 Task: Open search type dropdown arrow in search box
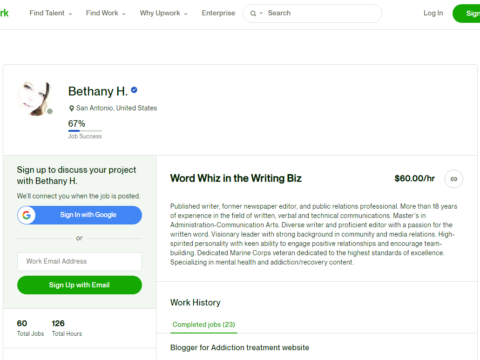tap(261, 13)
